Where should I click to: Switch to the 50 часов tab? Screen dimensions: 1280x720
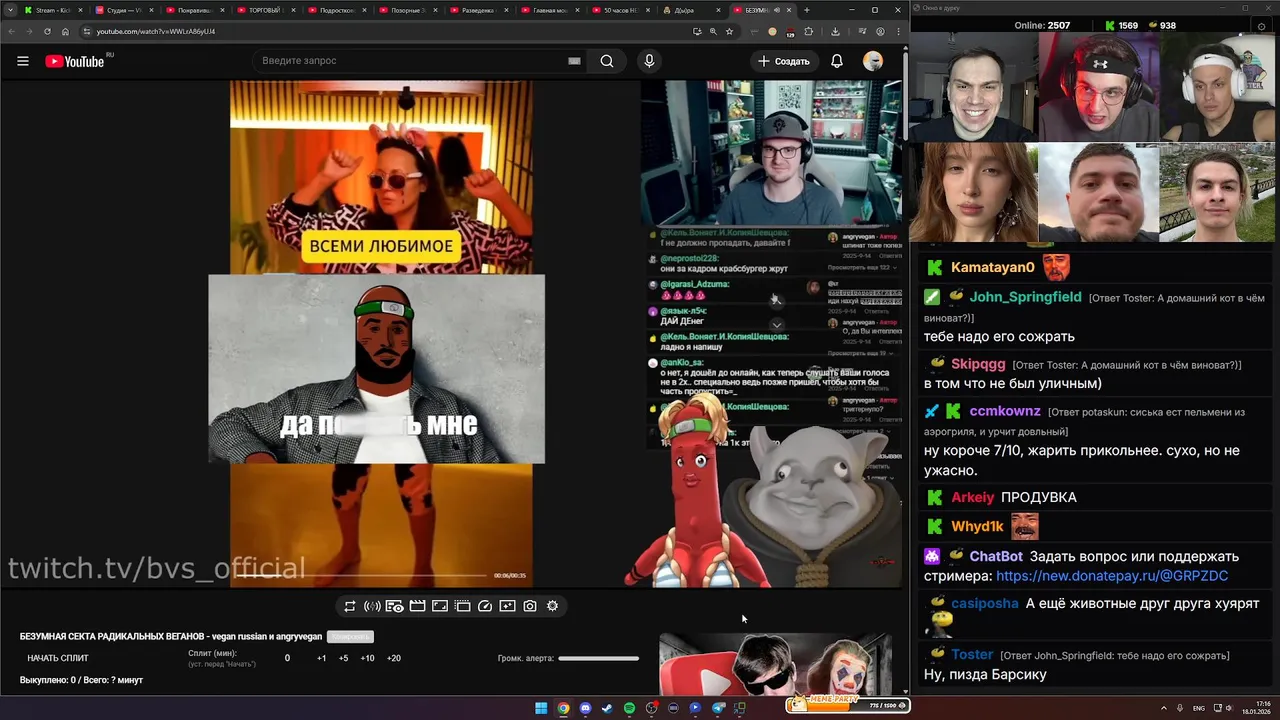(620, 10)
